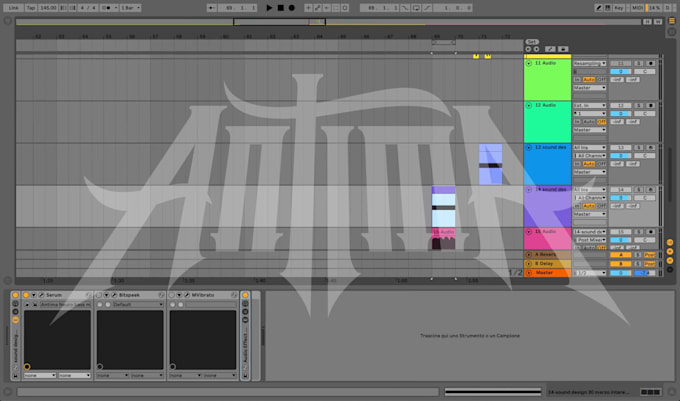Click the 4 / 4 time signature field
The image size is (680, 401).
tap(88, 8)
